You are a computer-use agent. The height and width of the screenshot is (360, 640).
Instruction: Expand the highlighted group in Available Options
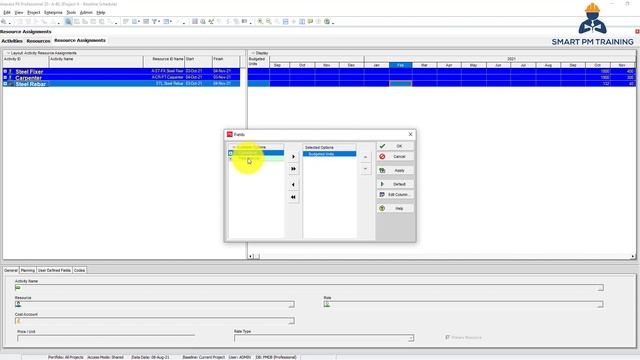point(231,153)
